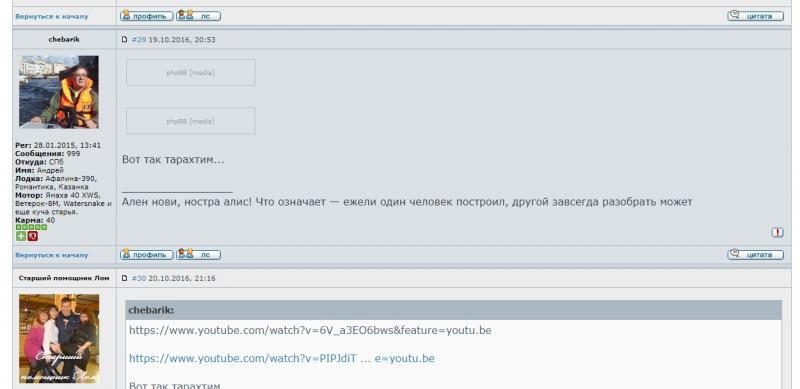This screenshot has width=800, height=389.
Task: Click topmost профиль button
Action: click(x=146, y=15)
